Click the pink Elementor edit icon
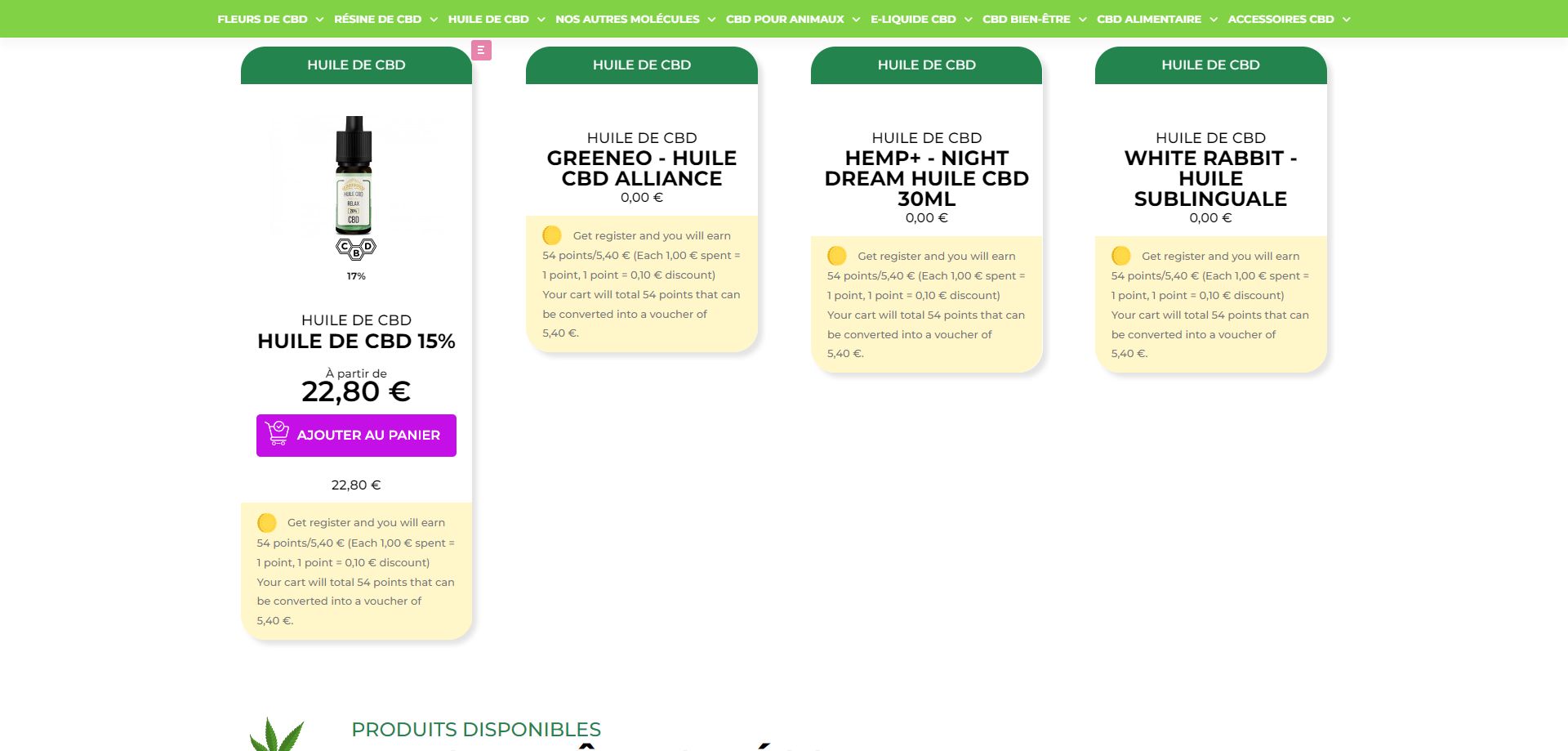 click(x=481, y=51)
